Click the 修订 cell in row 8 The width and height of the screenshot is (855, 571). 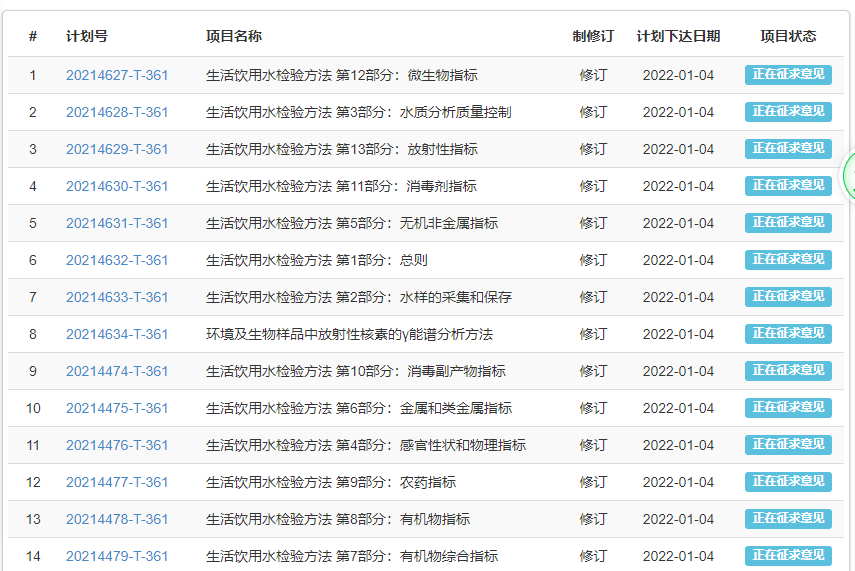tap(593, 334)
